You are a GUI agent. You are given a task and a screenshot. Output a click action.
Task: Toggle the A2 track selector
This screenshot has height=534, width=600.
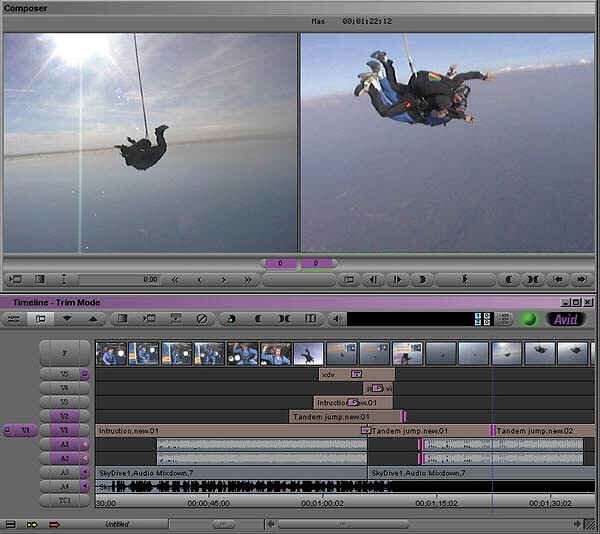point(64,458)
